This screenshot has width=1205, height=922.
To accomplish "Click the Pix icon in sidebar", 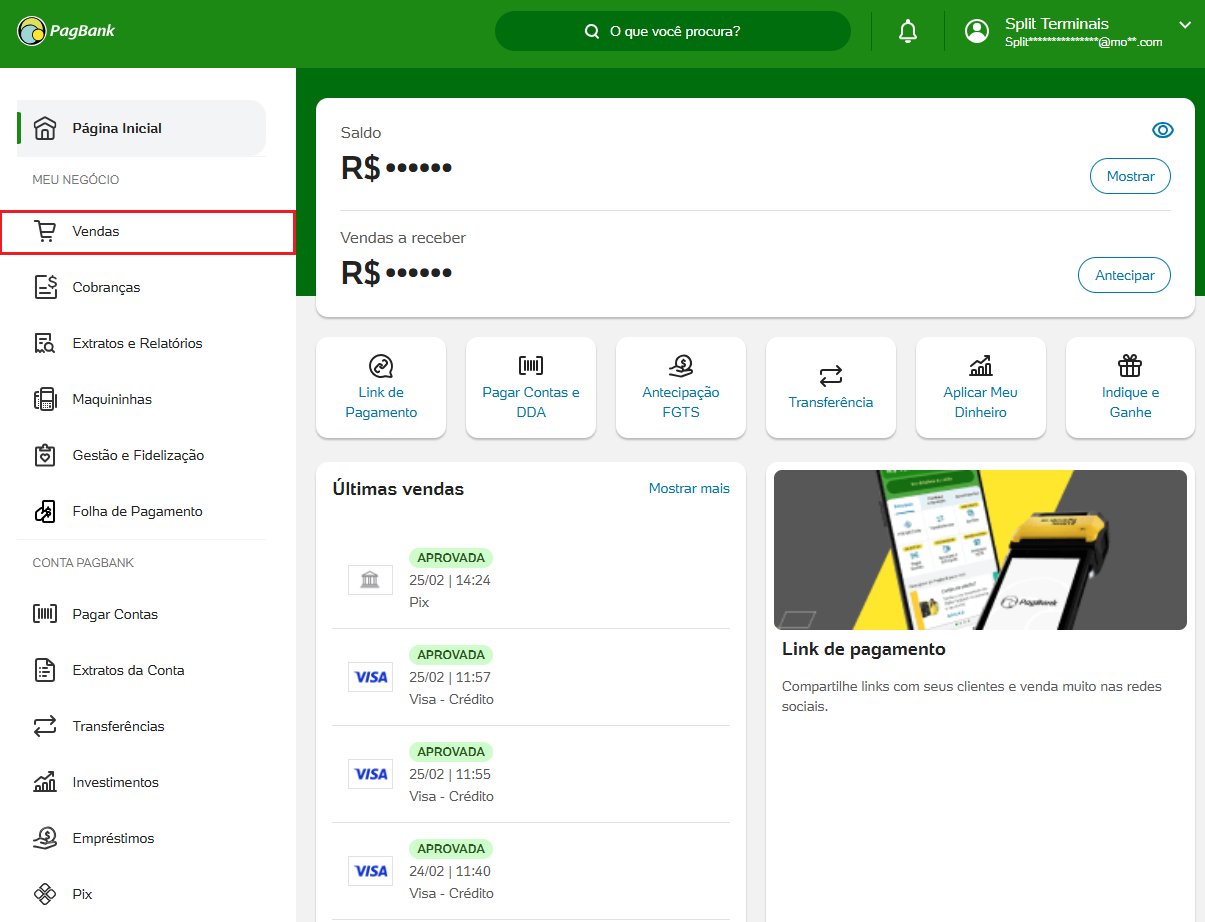I will pyautogui.click(x=45, y=894).
